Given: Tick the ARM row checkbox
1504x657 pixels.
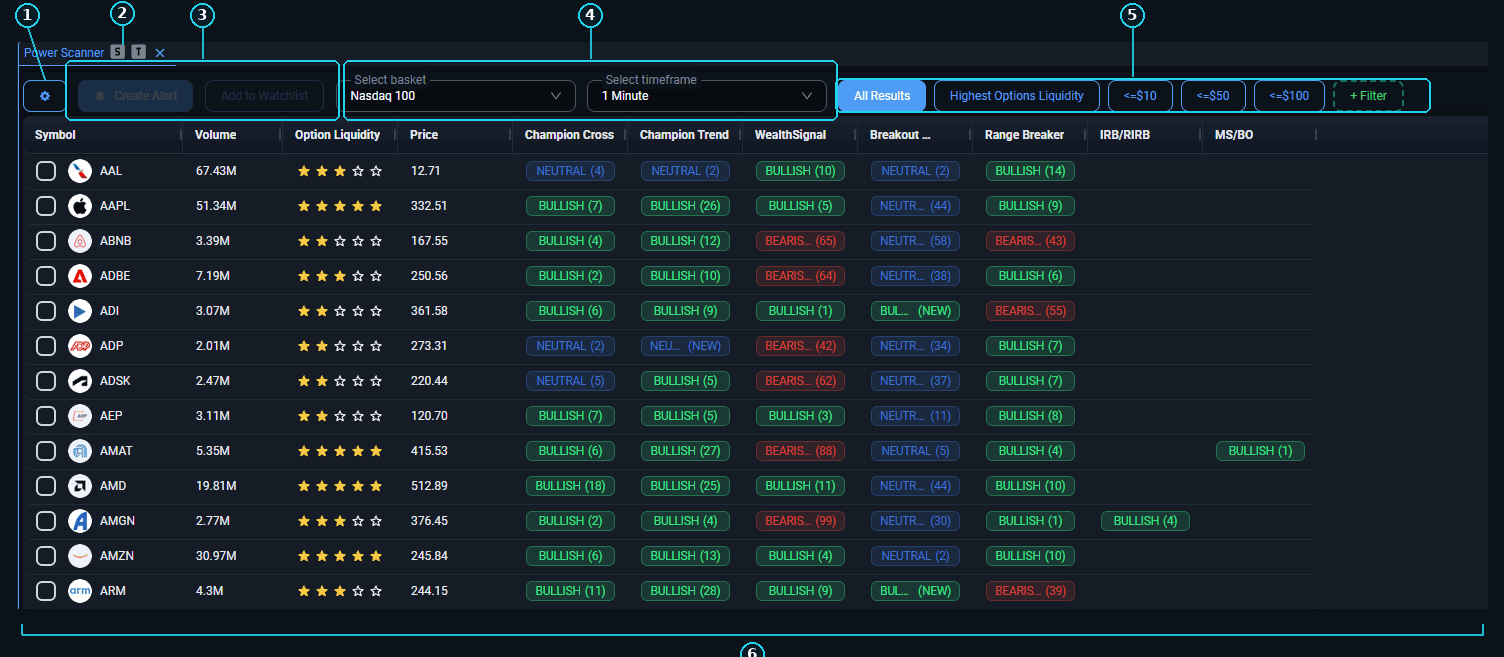Looking at the screenshot, I should [46, 591].
